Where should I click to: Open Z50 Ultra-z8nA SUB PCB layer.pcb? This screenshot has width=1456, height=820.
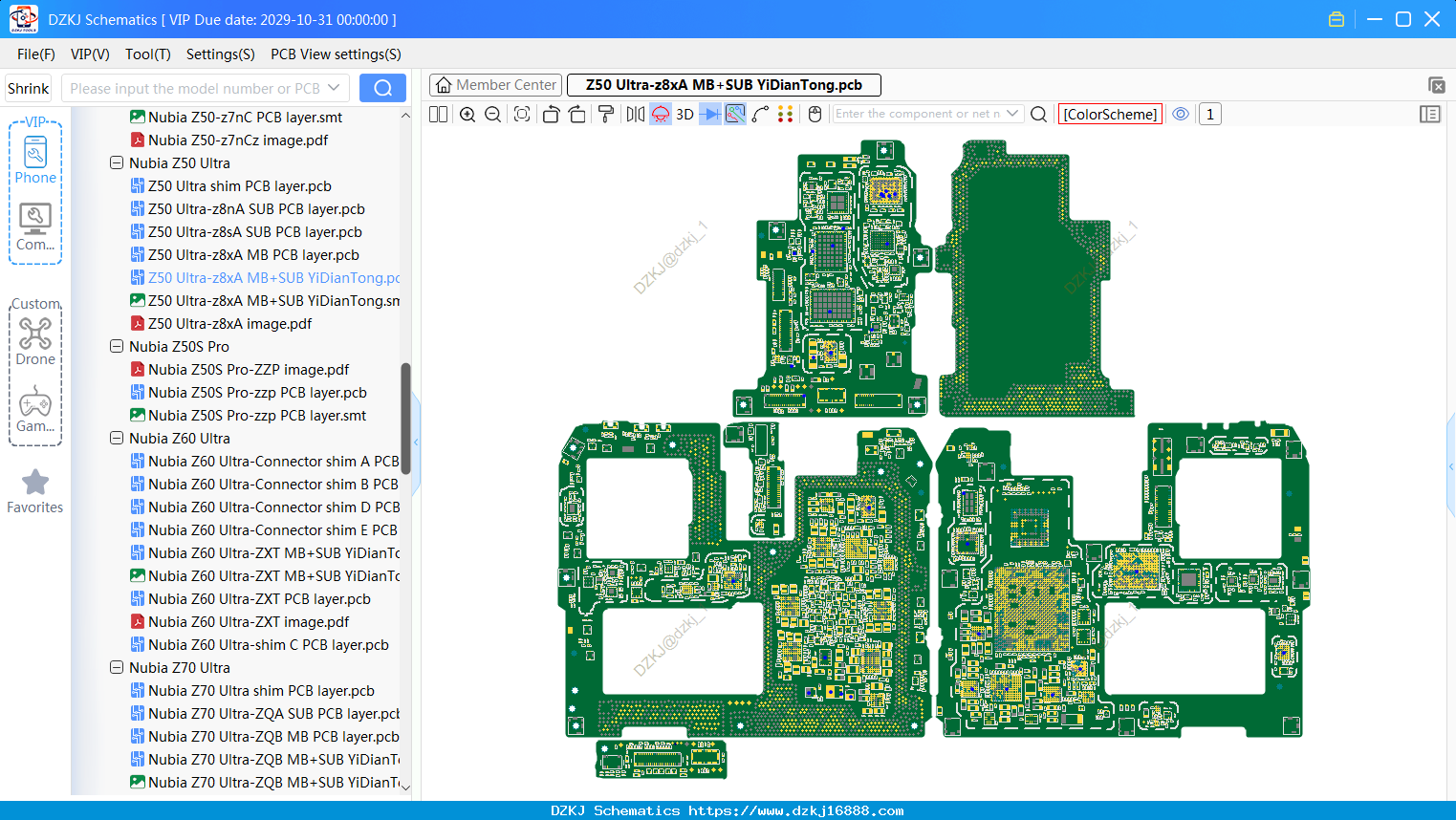[x=247, y=209]
